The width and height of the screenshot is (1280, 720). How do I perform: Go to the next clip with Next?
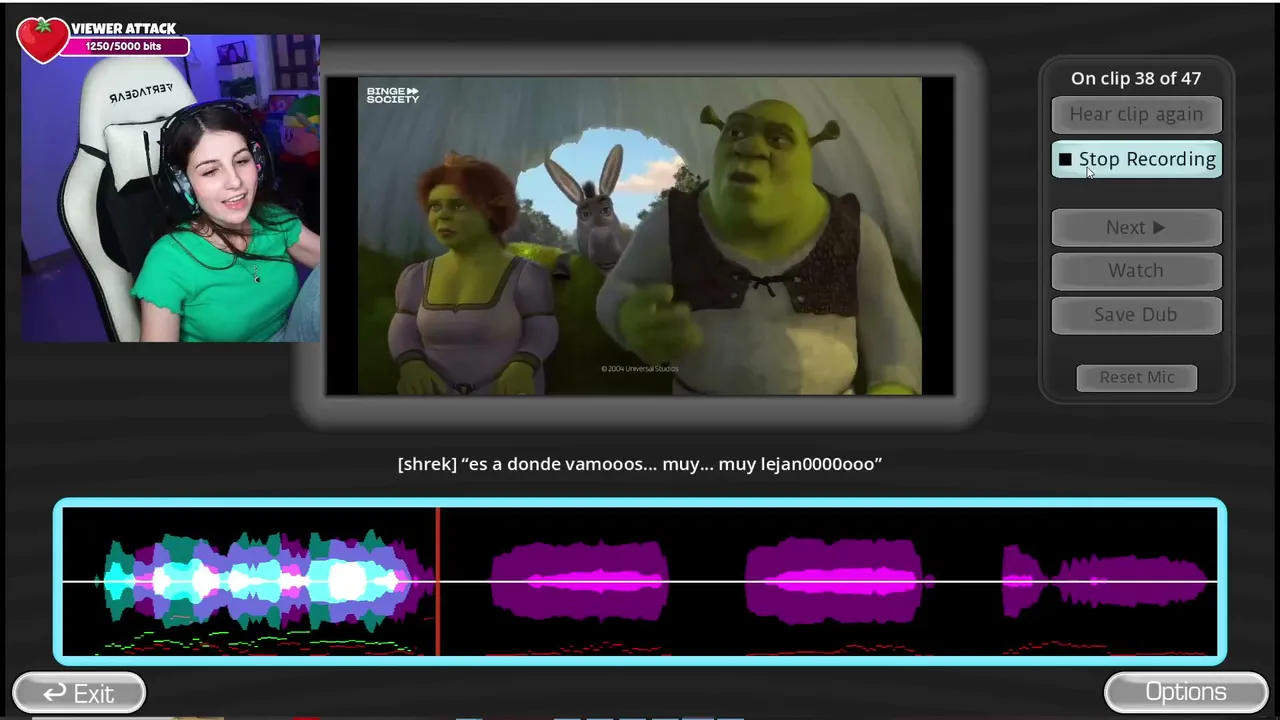(1136, 227)
